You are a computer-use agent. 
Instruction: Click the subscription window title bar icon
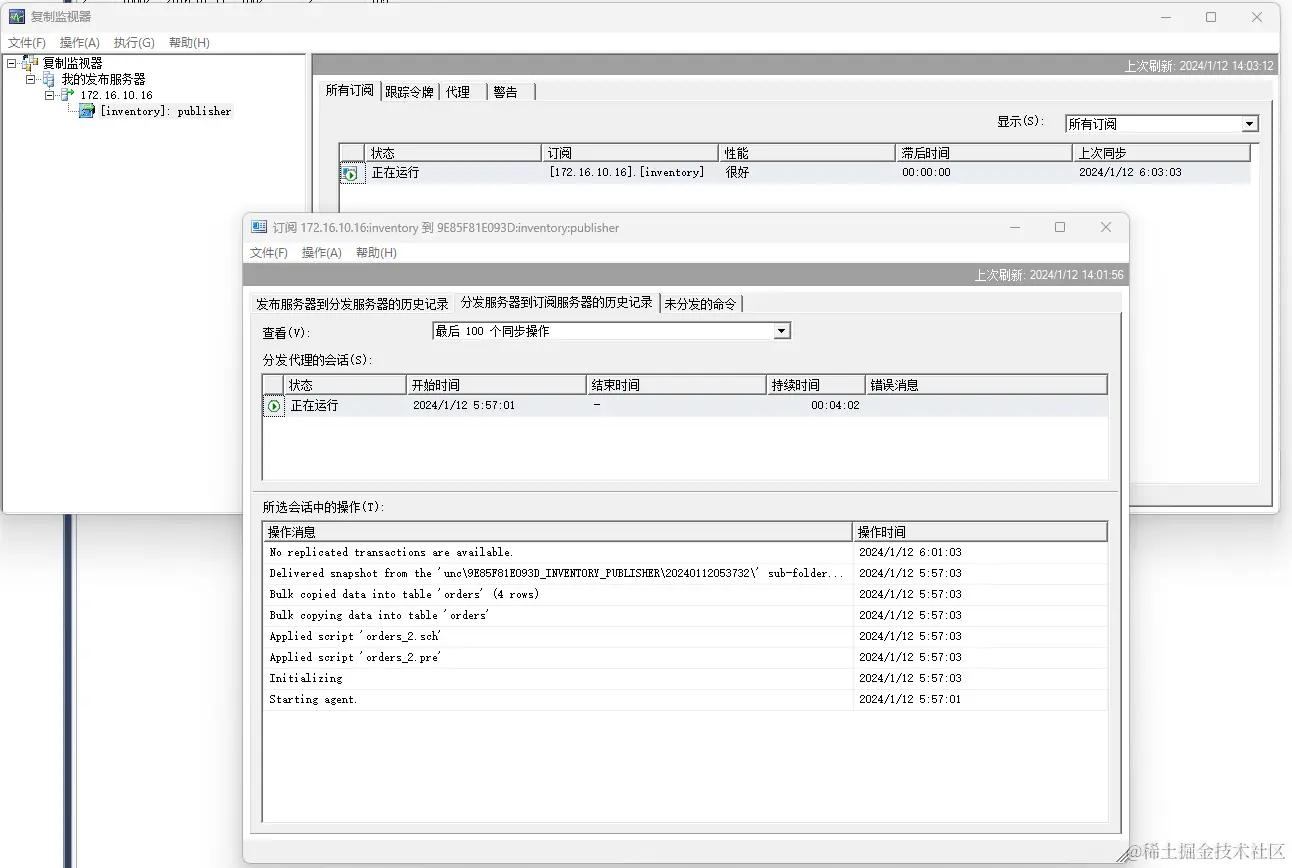pos(259,228)
